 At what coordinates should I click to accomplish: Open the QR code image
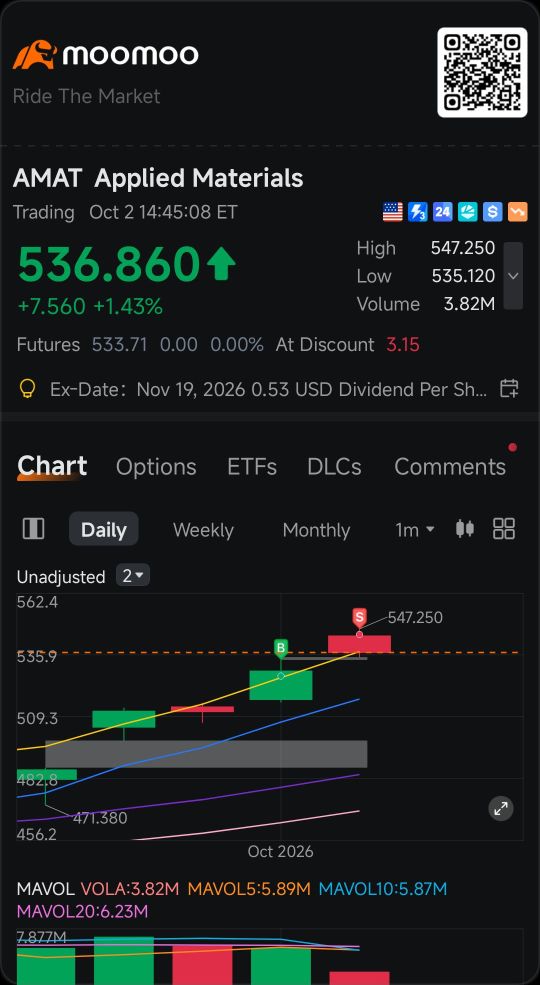pos(482,72)
